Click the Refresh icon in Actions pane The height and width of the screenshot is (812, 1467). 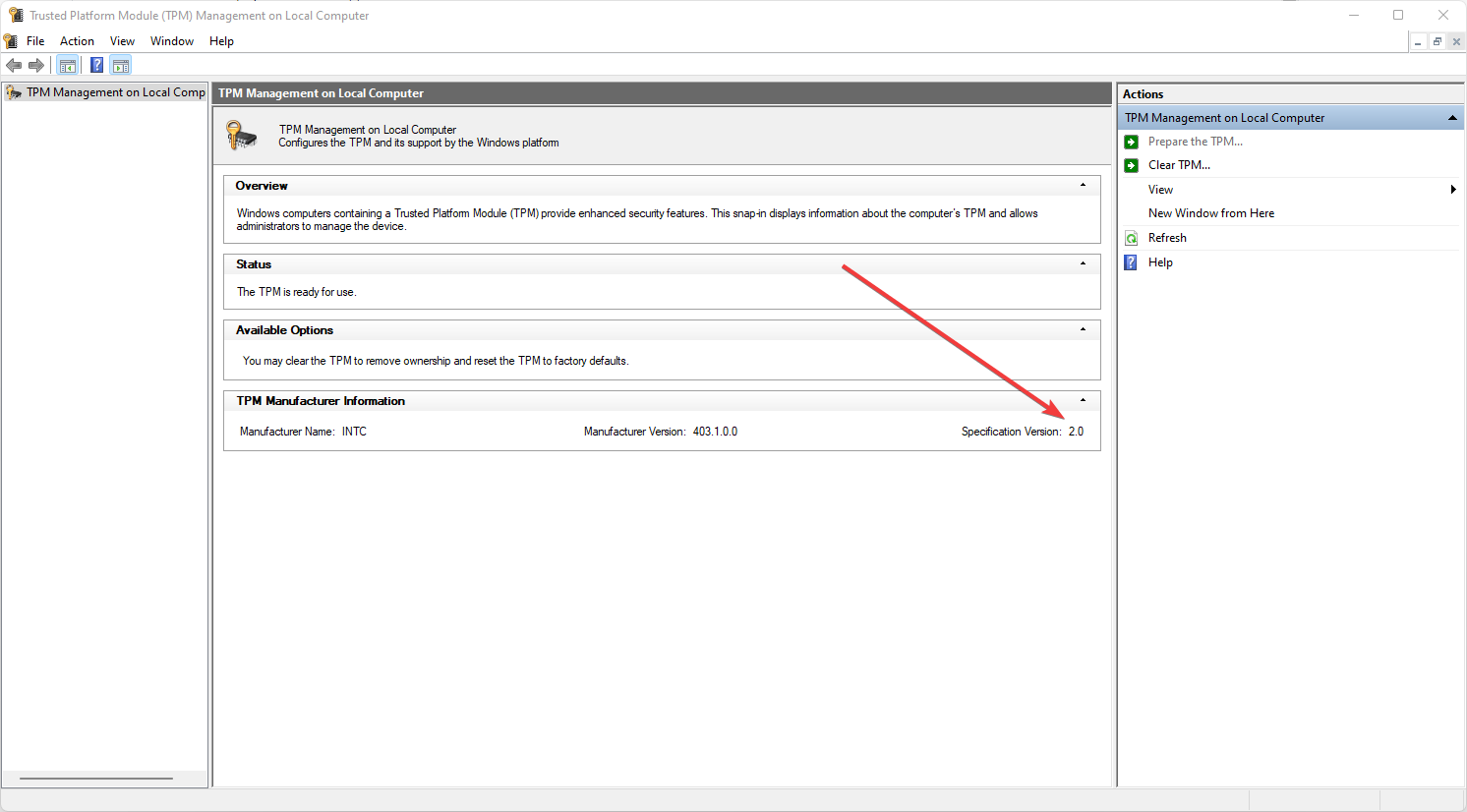(1132, 238)
